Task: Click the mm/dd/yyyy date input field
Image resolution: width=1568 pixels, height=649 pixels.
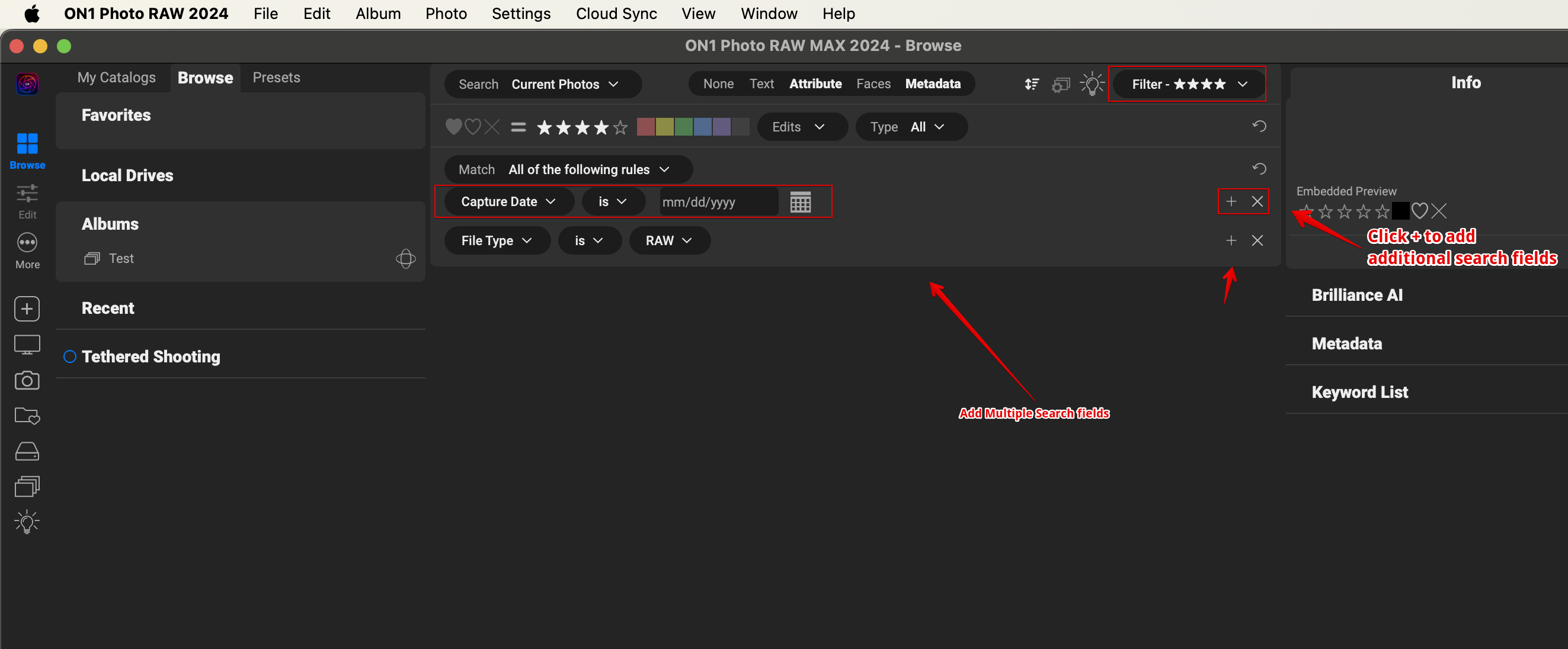Action: pos(717,202)
